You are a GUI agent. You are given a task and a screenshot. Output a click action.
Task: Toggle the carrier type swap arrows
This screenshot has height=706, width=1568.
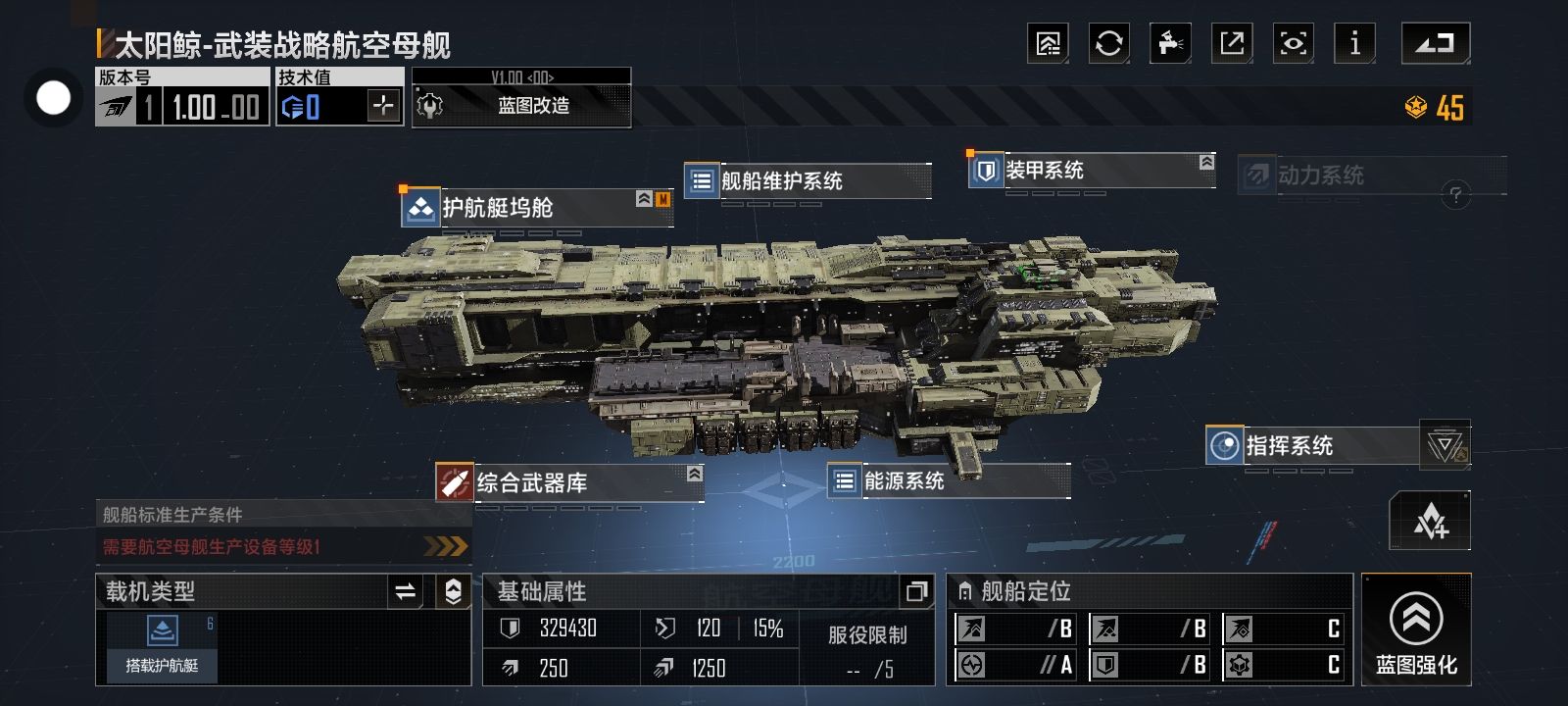[405, 591]
